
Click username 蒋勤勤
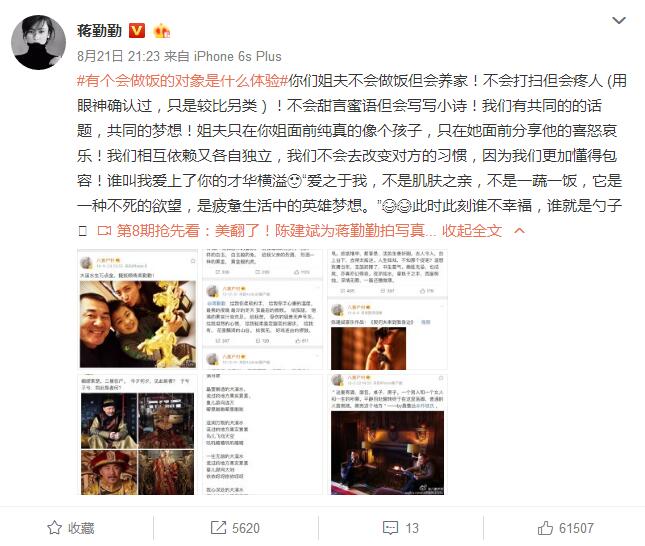100,31
